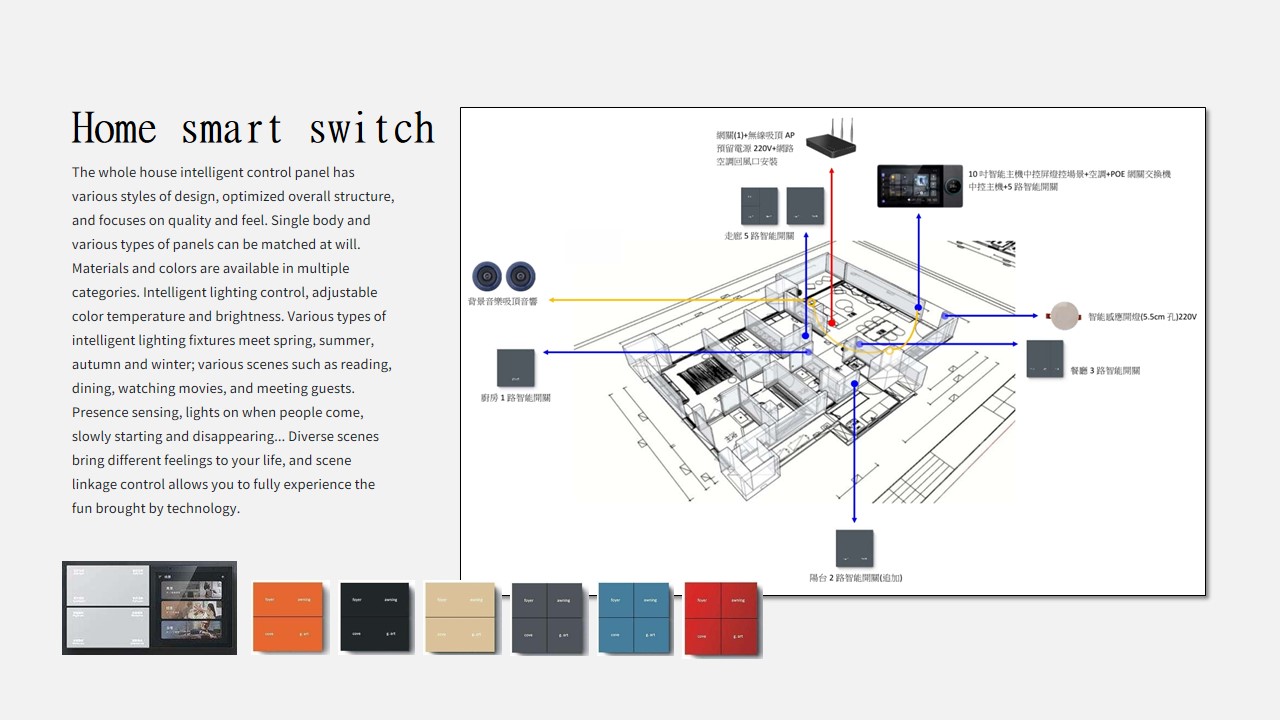Click the balcony 2-way smart switch image
Image resolution: width=1280 pixels, height=720 pixels.
point(854,549)
